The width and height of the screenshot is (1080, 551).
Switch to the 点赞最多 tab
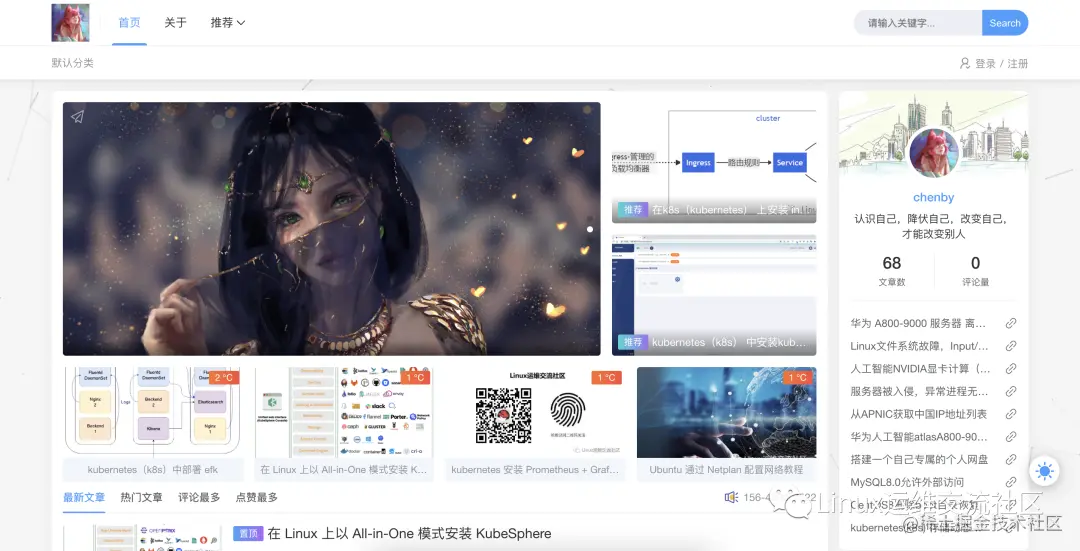(257, 497)
